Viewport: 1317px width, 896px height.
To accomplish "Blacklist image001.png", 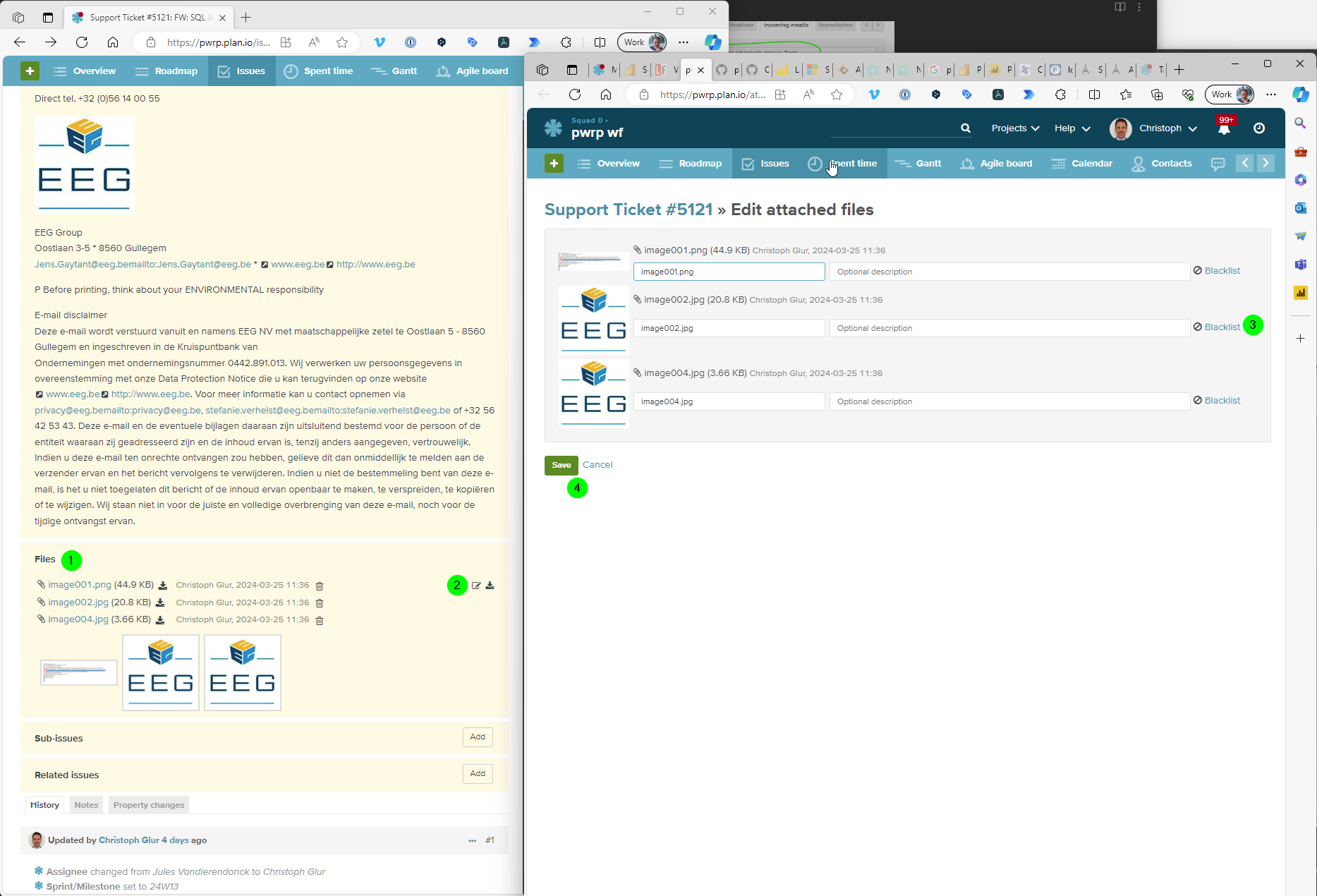I will (1217, 270).
